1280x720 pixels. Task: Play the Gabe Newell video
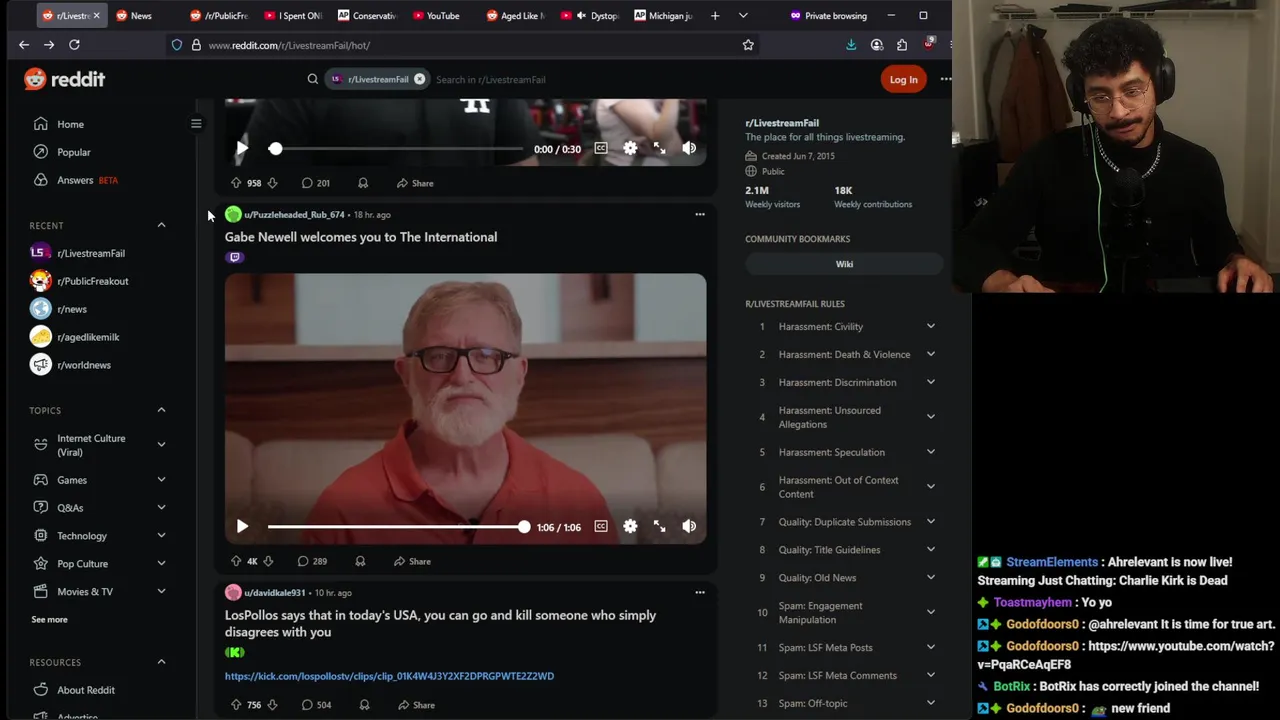tap(242, 526)
